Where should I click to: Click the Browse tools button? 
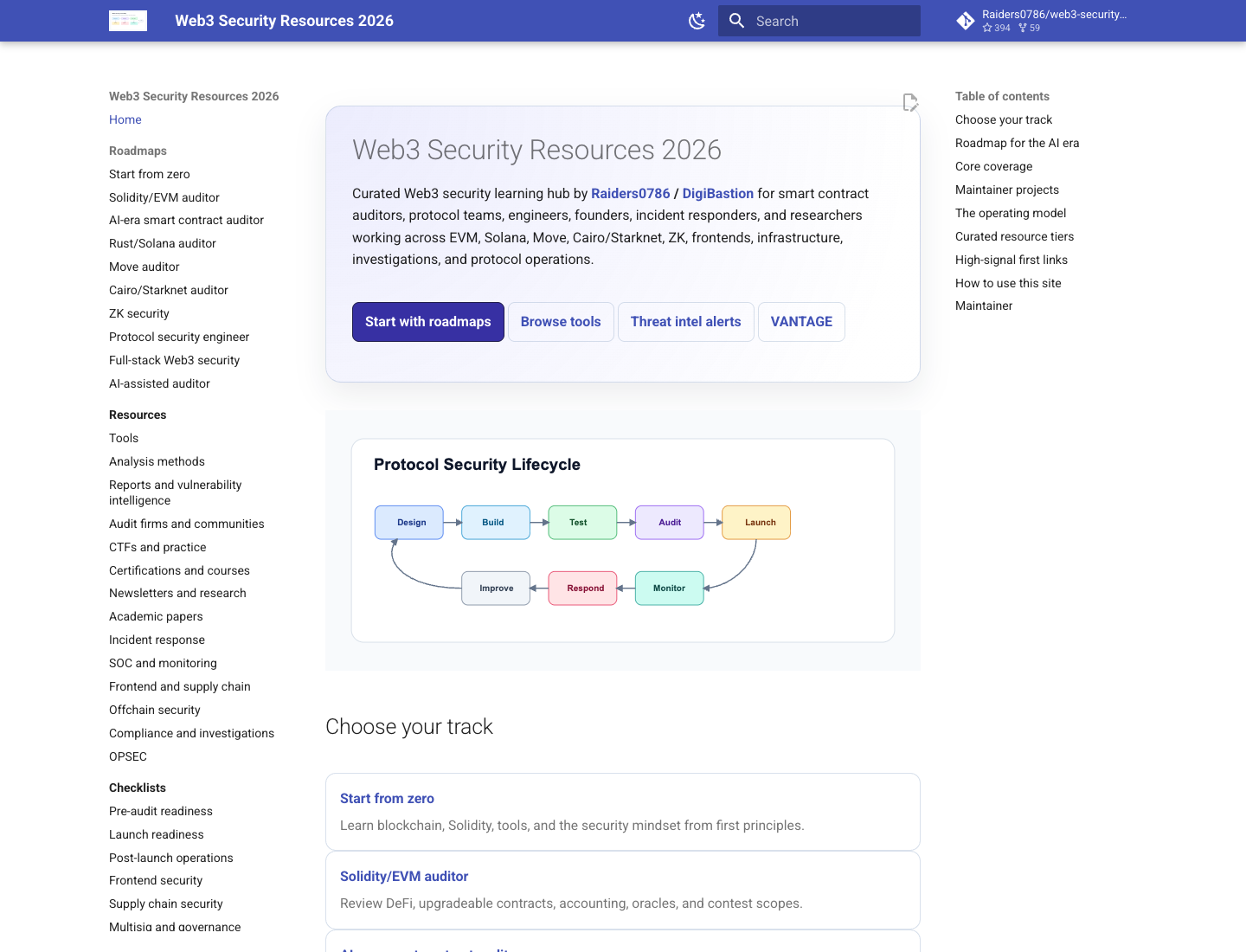(x=561, y=322)
